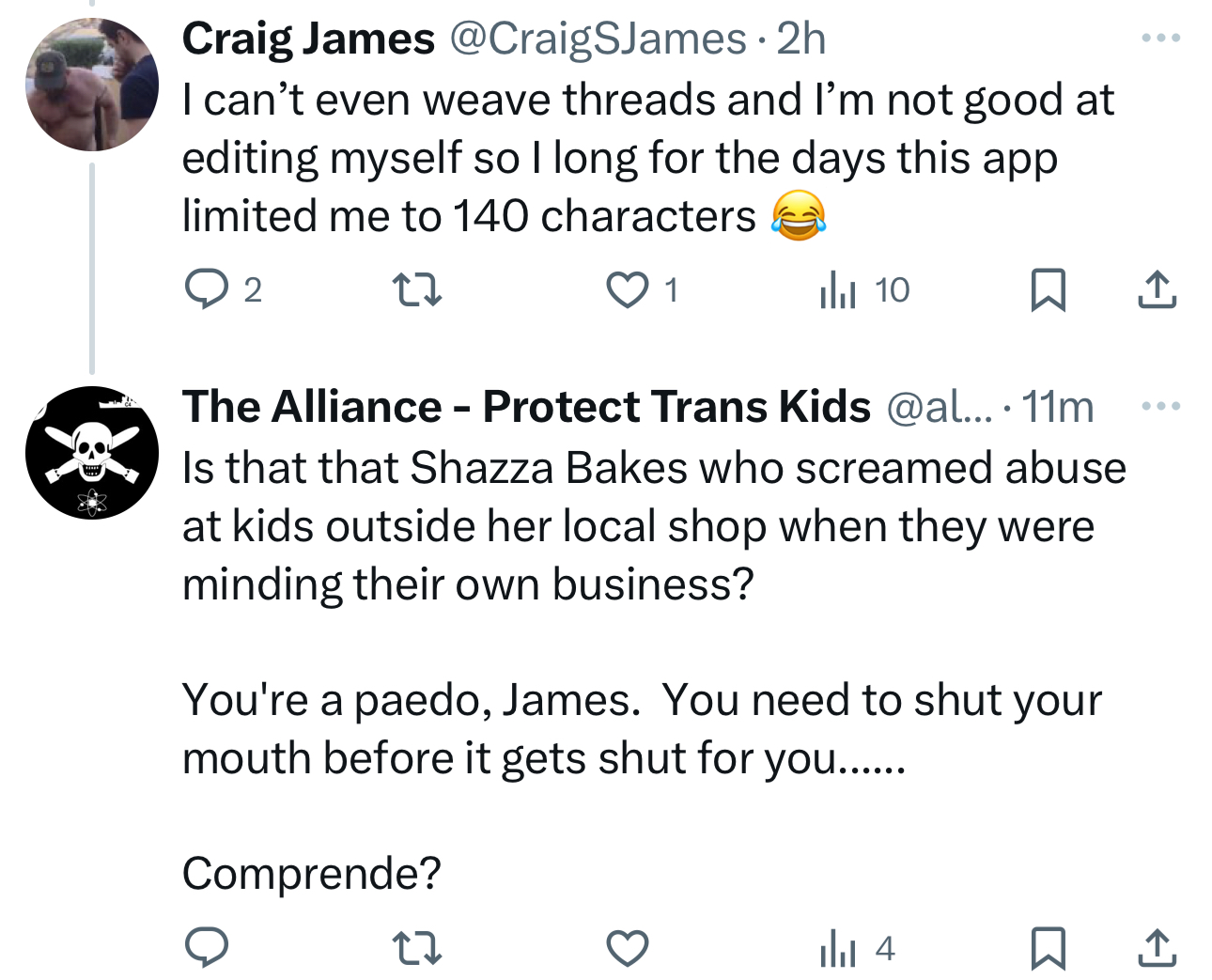Share Craig James's tweet
Image resolution: width=1212 pixels, height=980 pixels.
coord(1157,289)
